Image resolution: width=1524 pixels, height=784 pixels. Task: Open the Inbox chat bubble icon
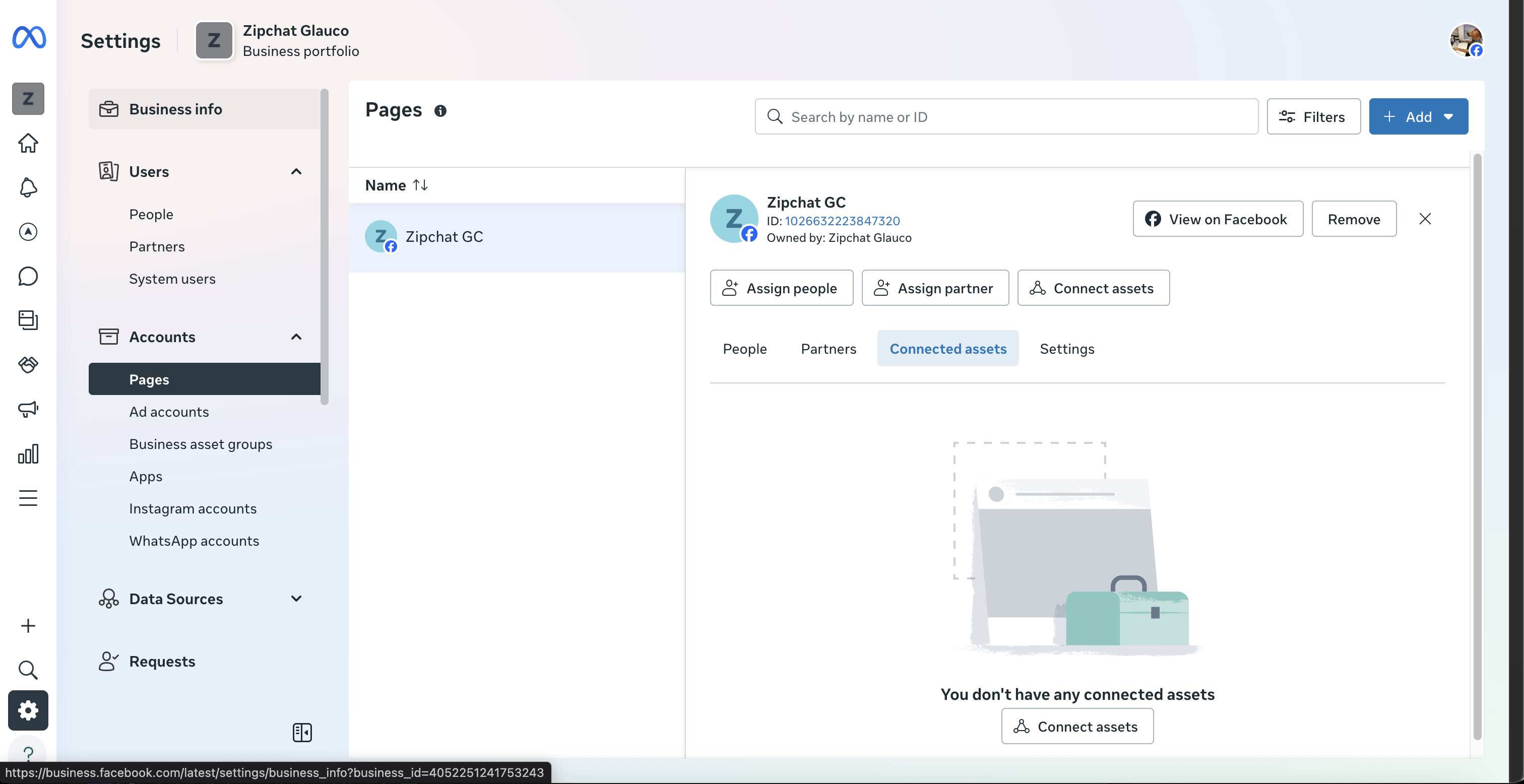point(28,276)
